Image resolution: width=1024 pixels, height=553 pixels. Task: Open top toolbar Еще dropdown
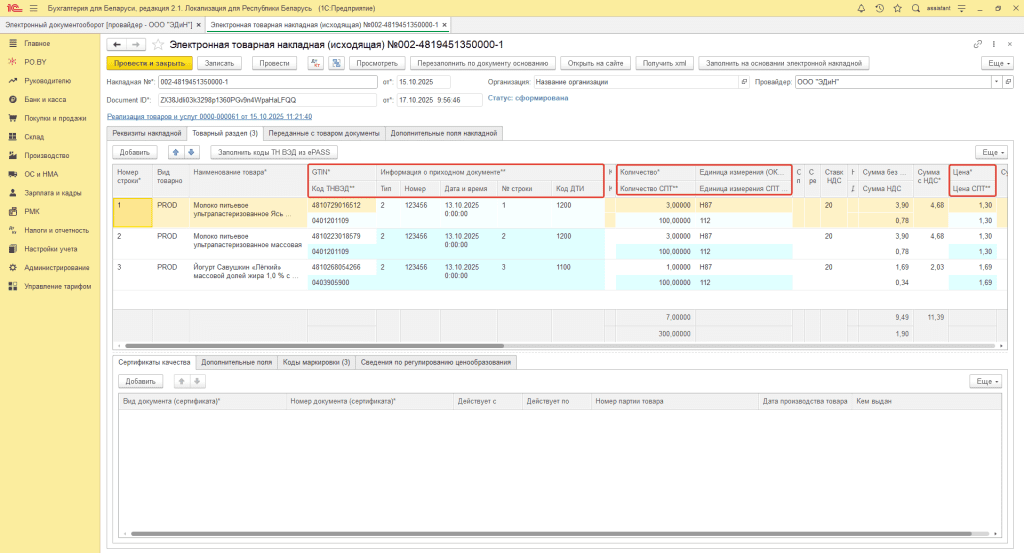tap(997, 63)
